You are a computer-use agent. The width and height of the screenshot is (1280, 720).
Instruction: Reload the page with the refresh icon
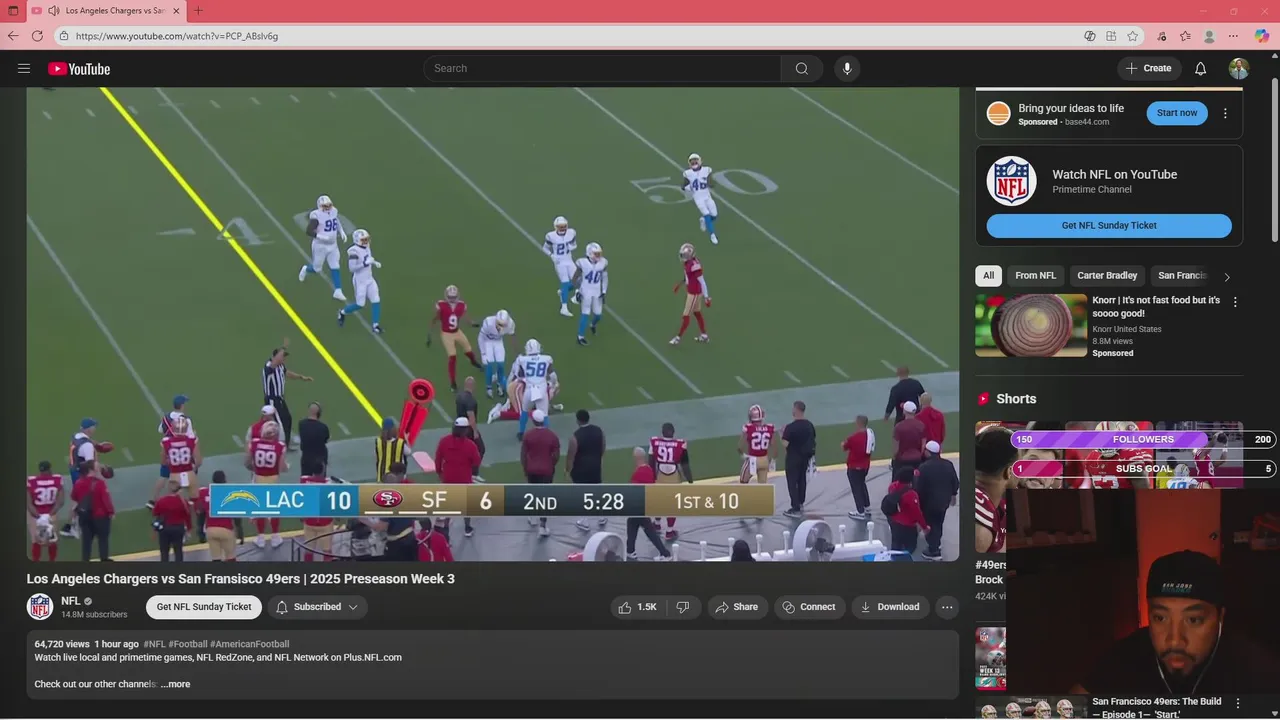coord(37,36)
